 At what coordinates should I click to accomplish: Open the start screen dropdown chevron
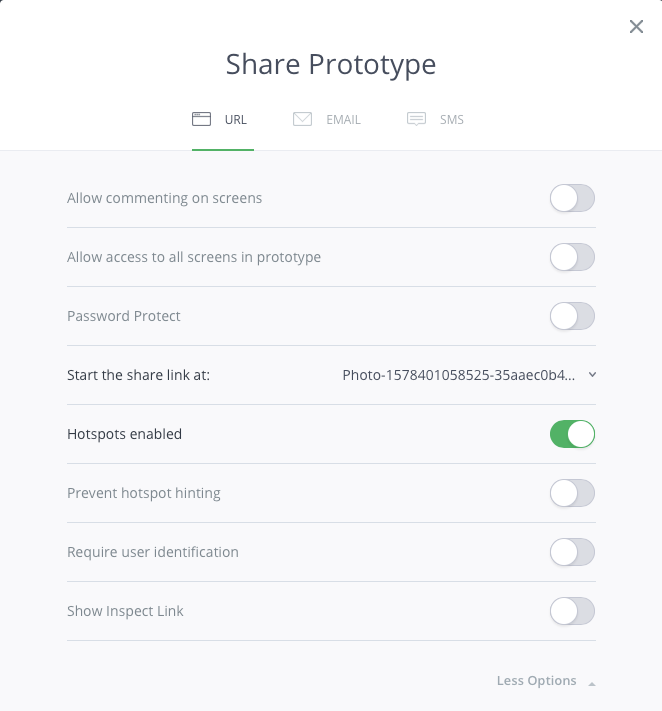[592, 375]
